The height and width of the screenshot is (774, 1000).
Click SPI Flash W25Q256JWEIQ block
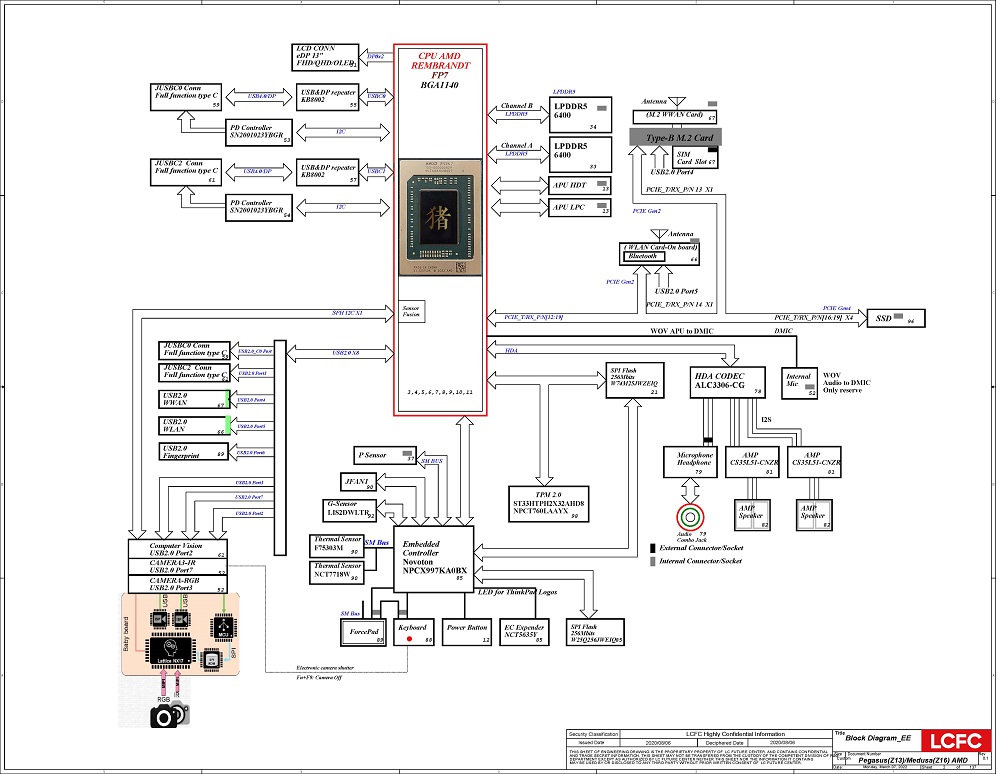coord(595,632)
